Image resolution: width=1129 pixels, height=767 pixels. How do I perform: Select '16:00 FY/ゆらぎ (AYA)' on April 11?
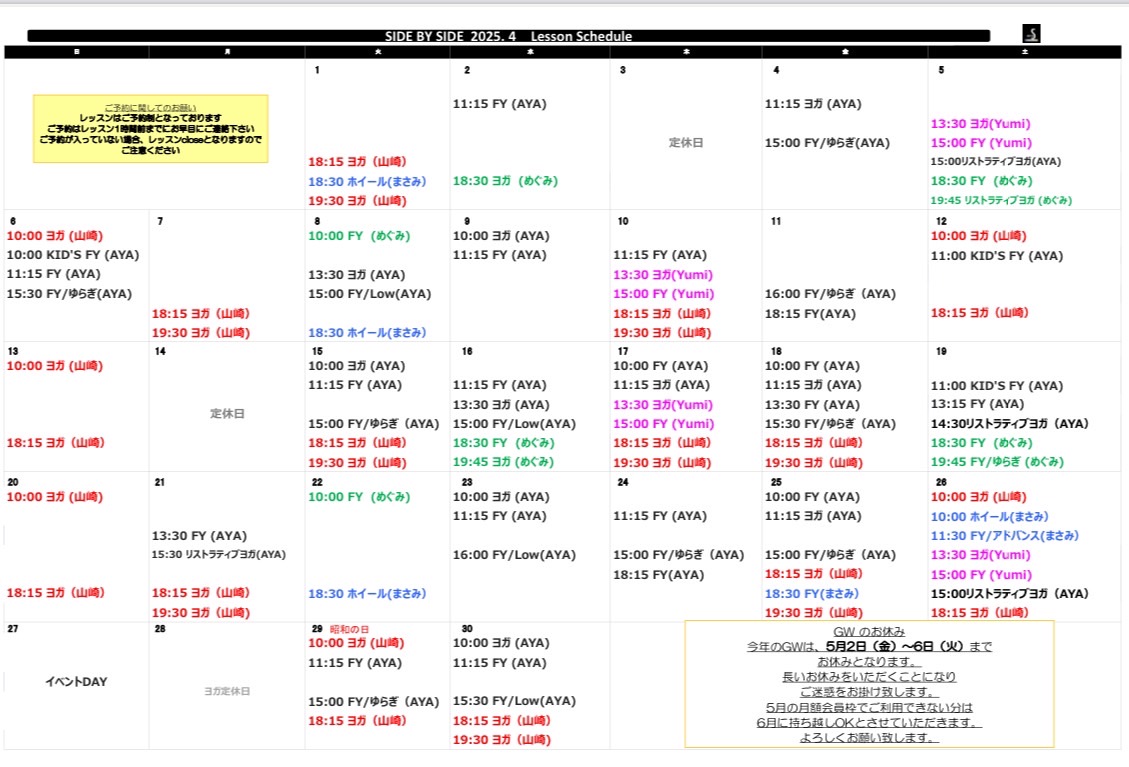pos(830,294)
